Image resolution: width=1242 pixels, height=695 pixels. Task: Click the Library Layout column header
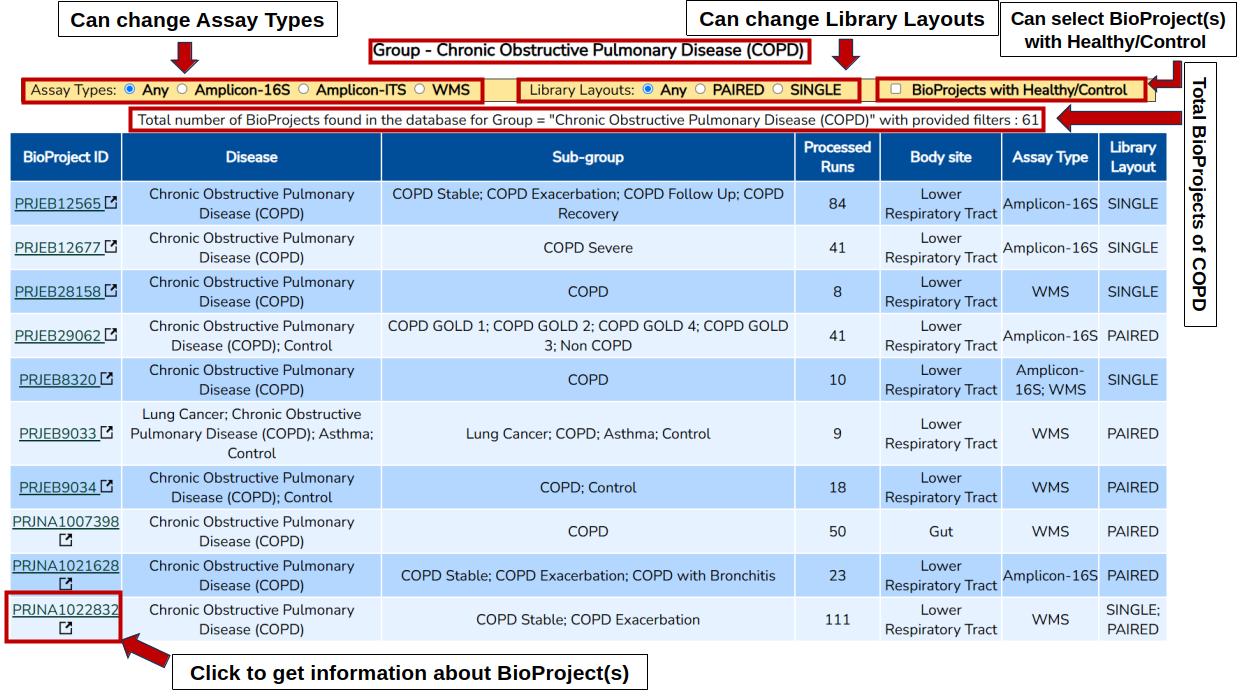click(1133, 157)
